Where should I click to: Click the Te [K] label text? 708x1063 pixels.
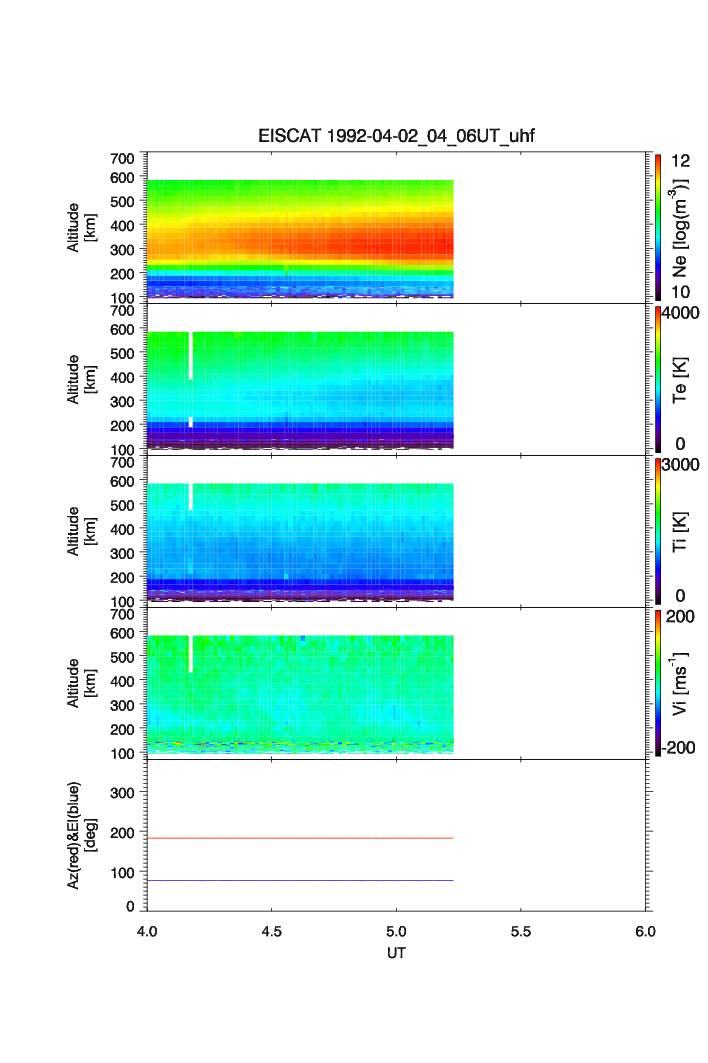(x=680, y=380)
